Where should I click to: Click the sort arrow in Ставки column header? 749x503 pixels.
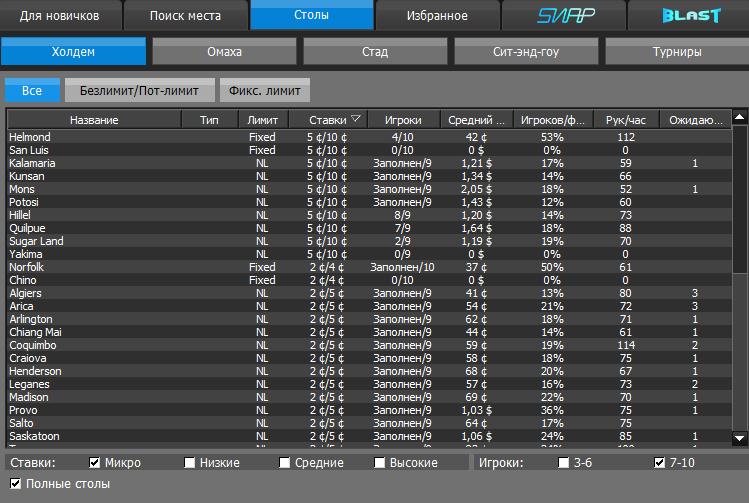tap(356, 120)
